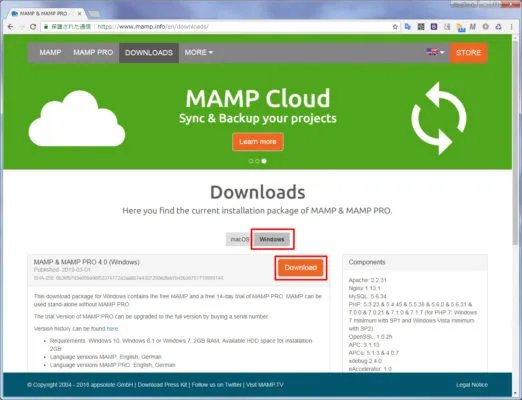Click the 'Apache: 2.2.31' component entry
This screenshot has width=522, height=400.
368,280
